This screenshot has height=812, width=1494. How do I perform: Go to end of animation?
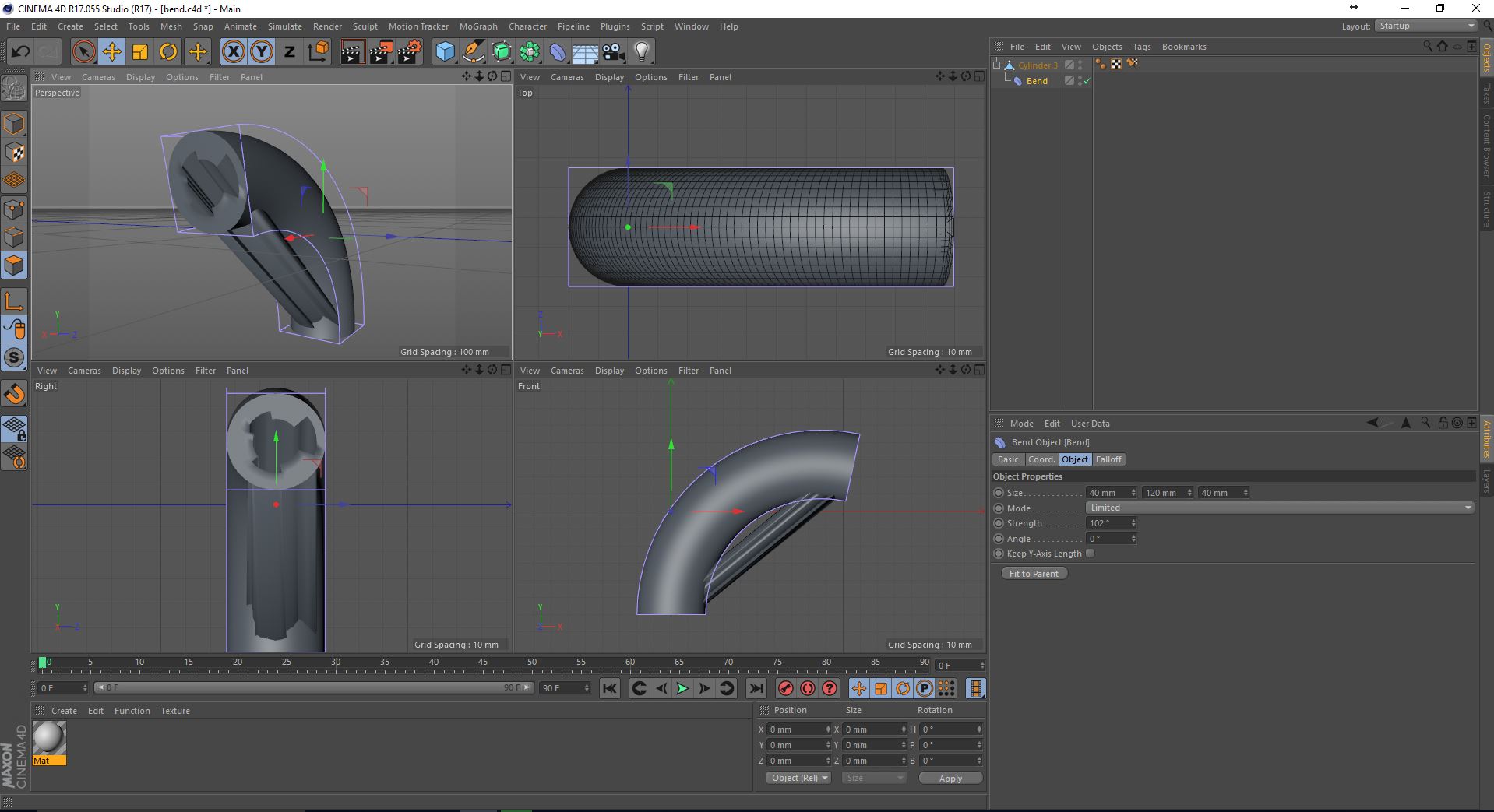[756, 688]
